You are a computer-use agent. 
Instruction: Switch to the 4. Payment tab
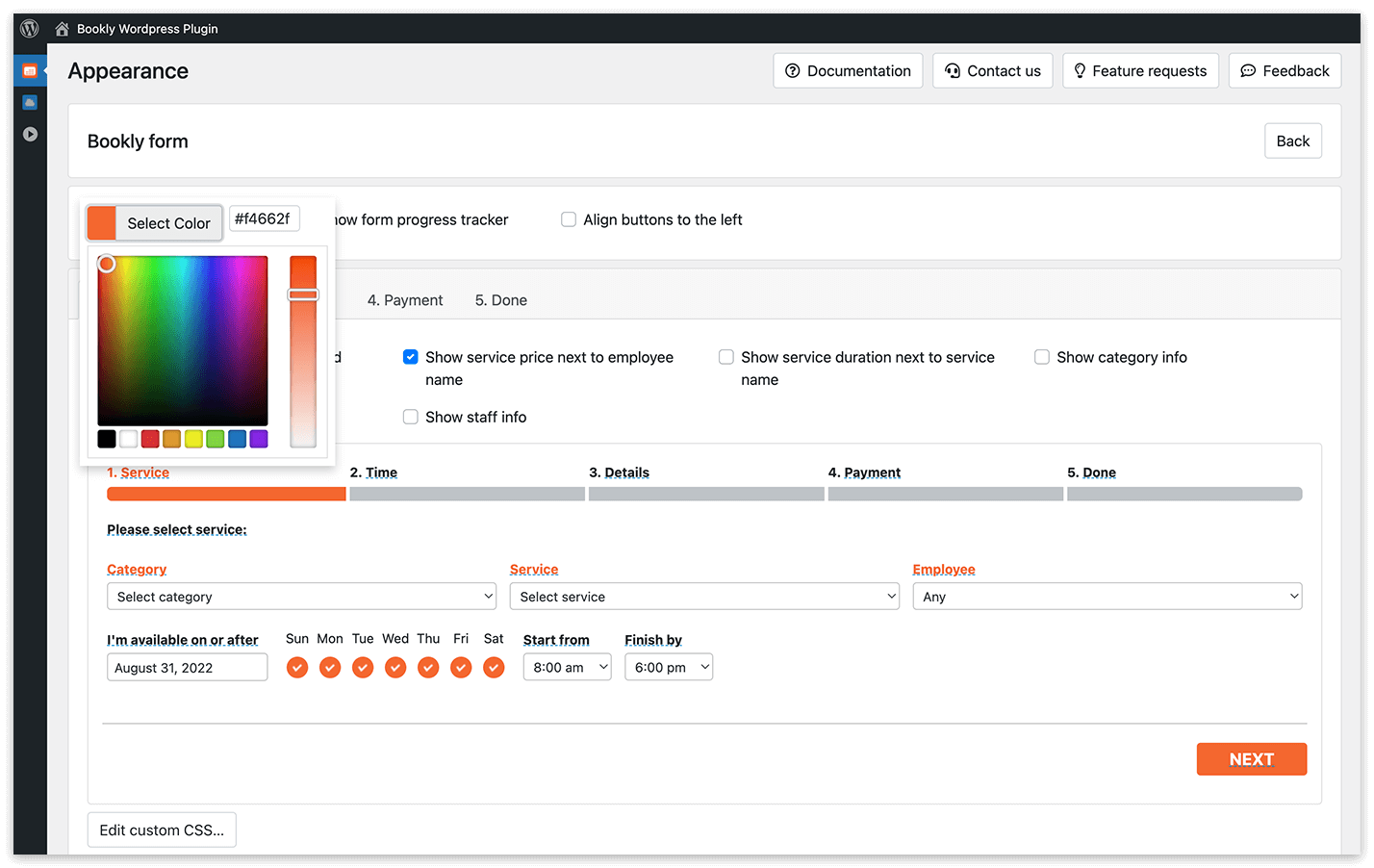(x=405, y=300)
